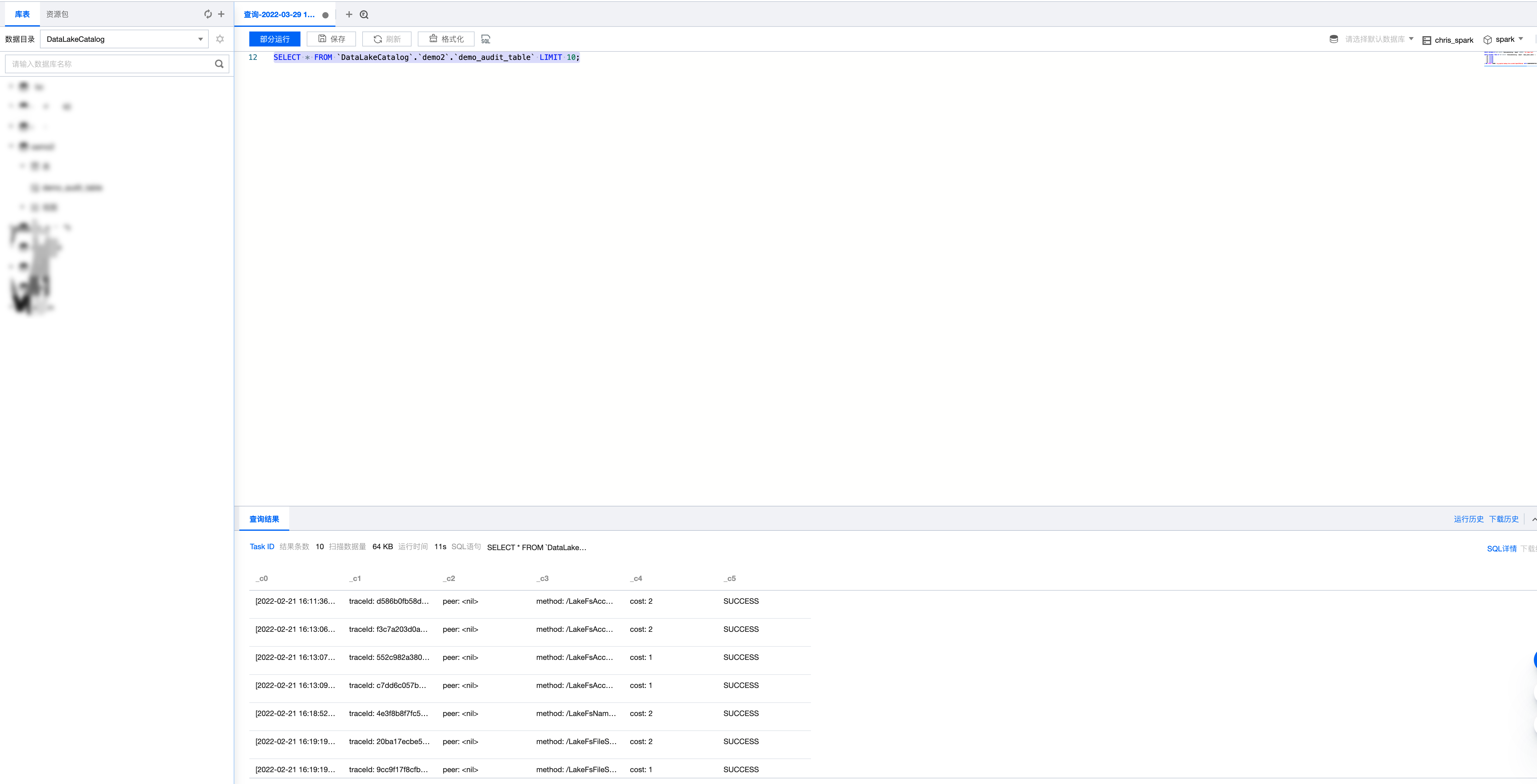The image size is (1537, 784).
Task: Click the 部分运行 run button
Action: (275, 39)
